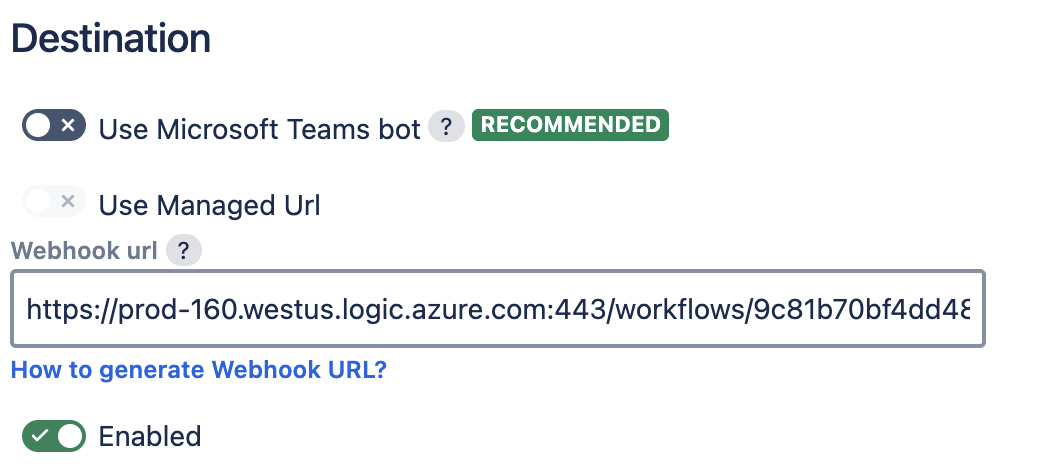Viewport: 1042px width, 470px height.
Task: Click the green RECOMMENDED badge
Action: [x=570, y=125]
